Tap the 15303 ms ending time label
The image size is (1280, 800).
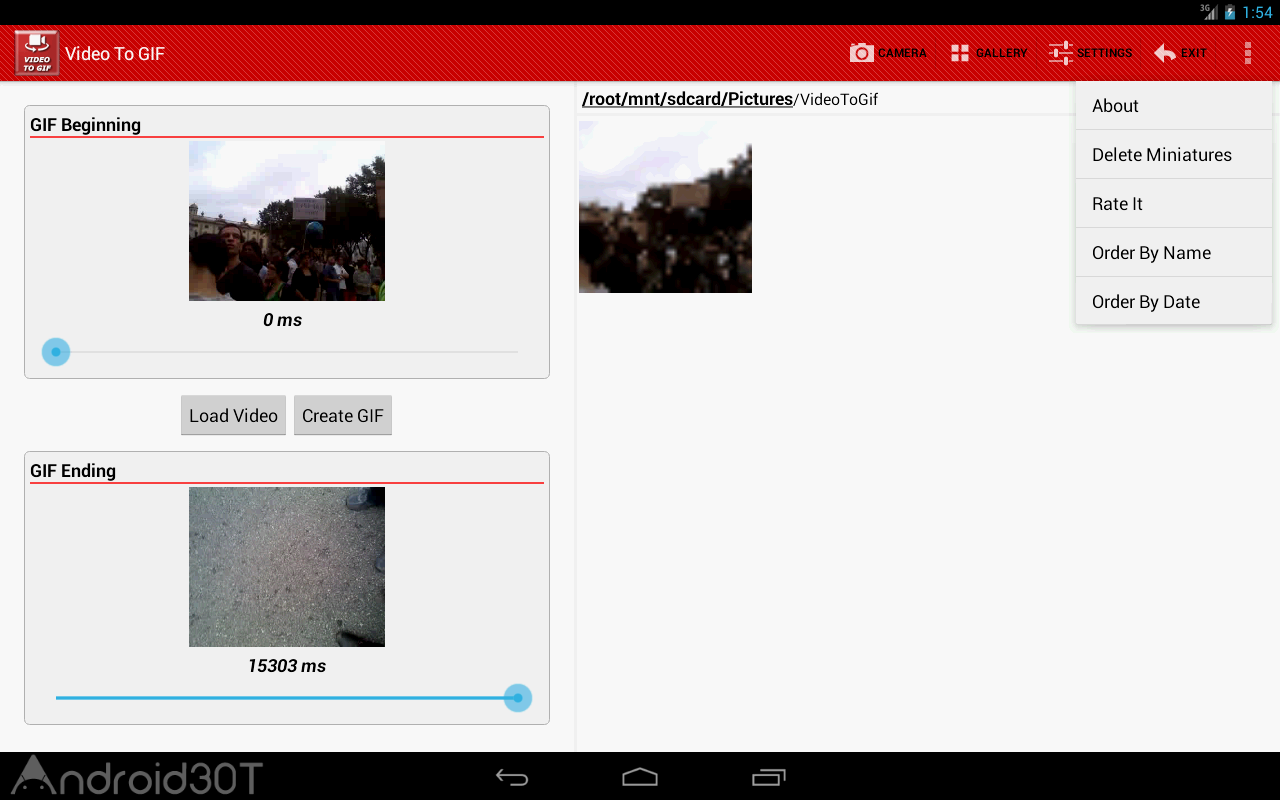(x=287, y=666)
